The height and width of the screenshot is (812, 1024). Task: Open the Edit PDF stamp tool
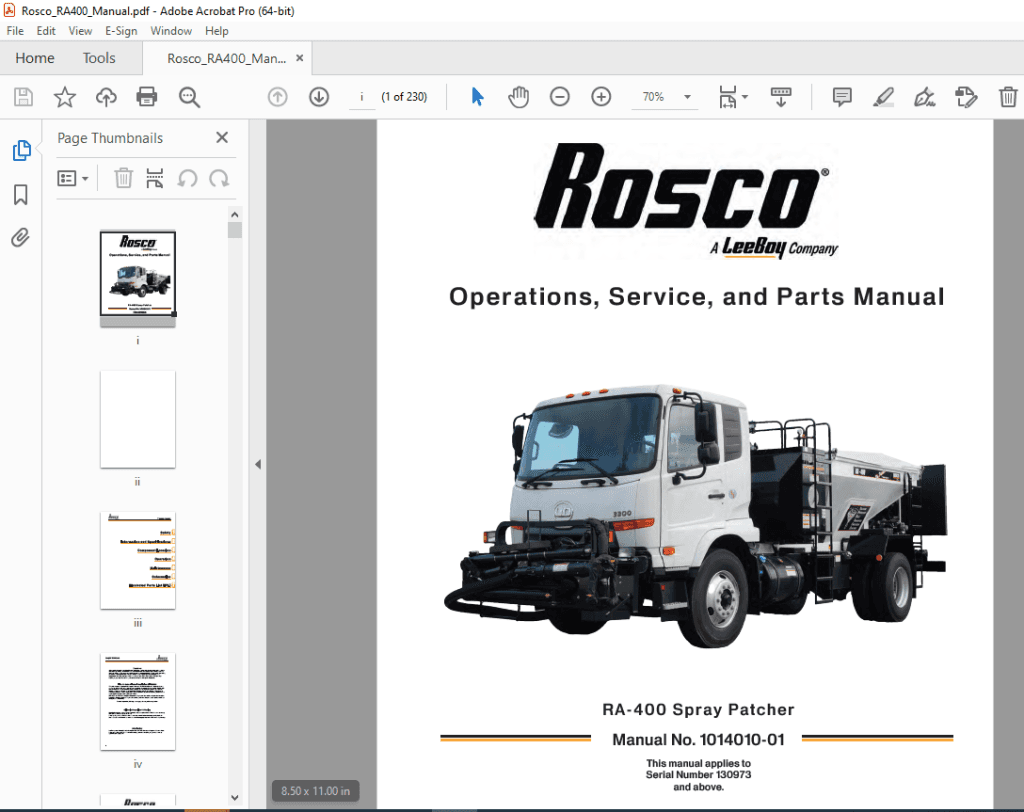[x=966, y=97]
